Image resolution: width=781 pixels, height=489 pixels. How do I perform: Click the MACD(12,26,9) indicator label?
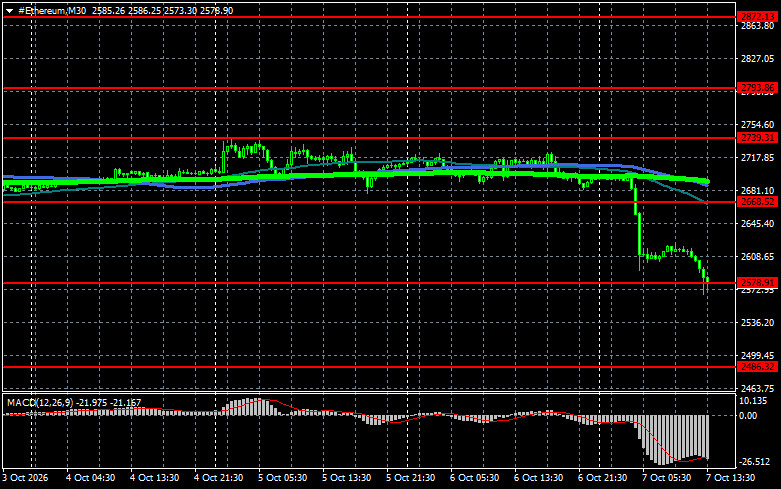(39, 402)
